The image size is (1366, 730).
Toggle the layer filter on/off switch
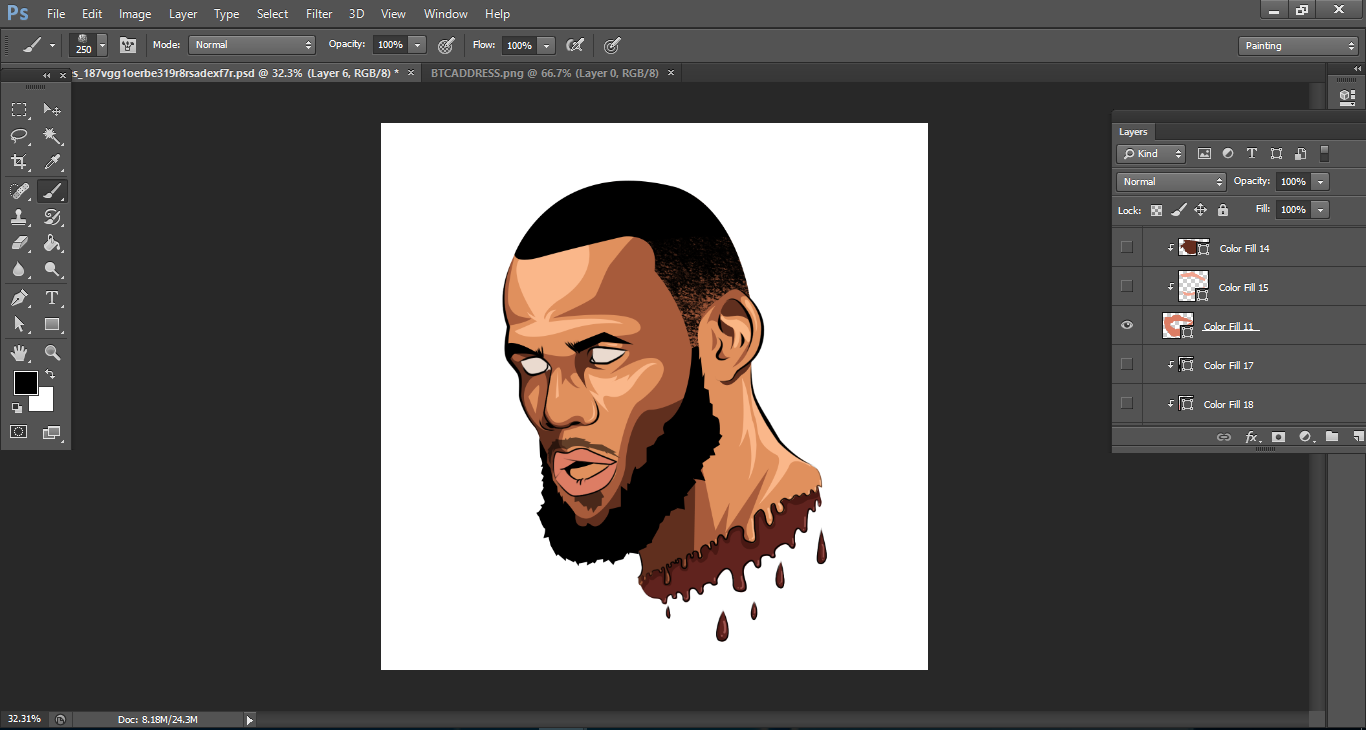(x=1325, y=154)
